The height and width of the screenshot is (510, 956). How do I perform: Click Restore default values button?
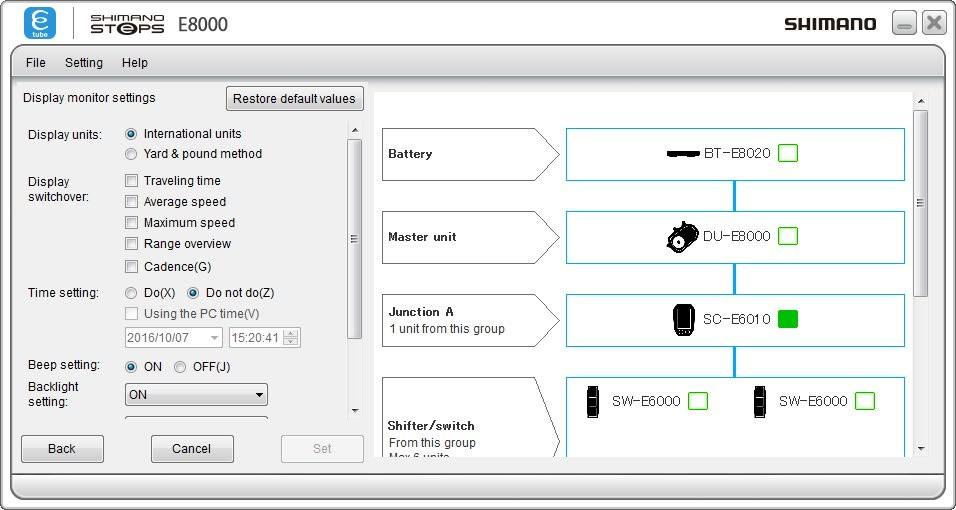pyautogui.click(x=294, y=99)
